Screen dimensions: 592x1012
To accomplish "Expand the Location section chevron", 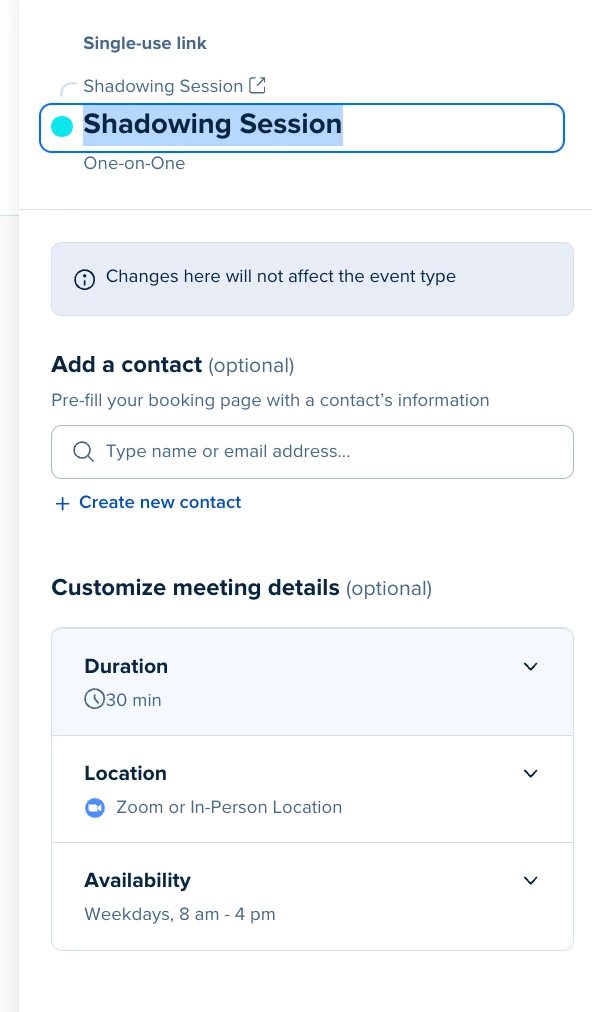I will [x=531, y=774].
